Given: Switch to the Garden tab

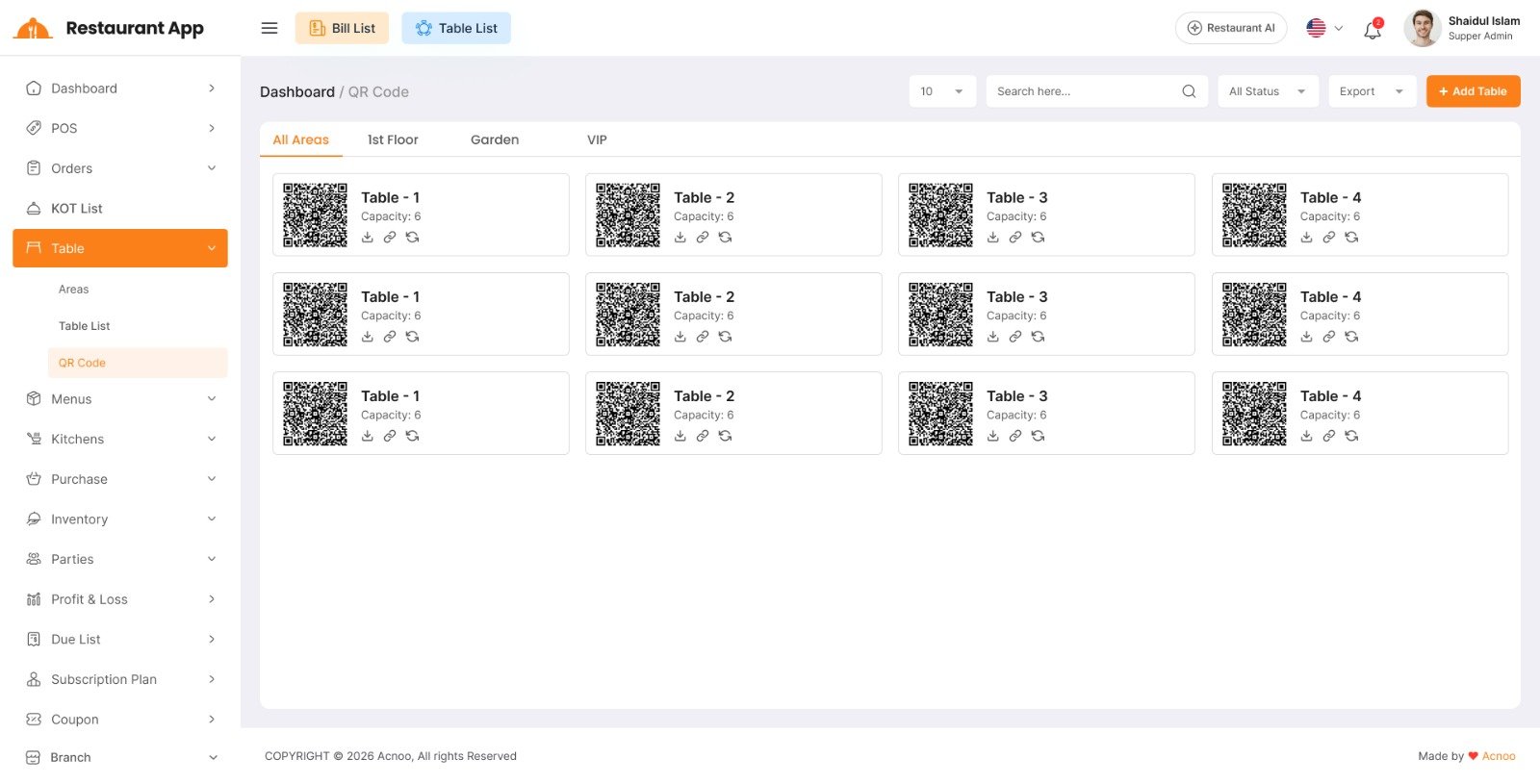Looking at the screenshot, I should click(x=495, y=139).
